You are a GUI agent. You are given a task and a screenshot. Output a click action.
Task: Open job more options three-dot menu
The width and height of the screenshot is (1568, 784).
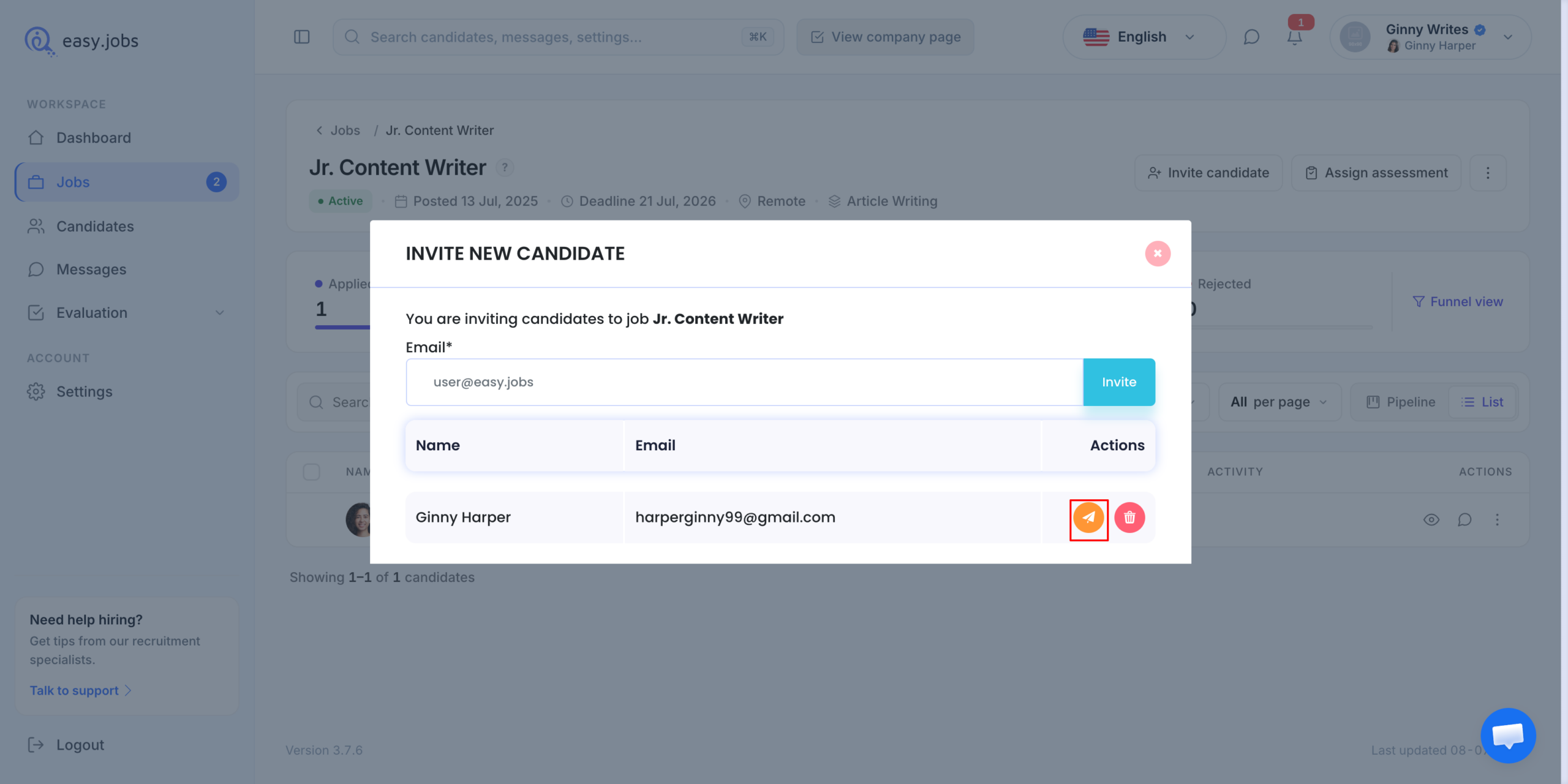[x=1488, y=173]
